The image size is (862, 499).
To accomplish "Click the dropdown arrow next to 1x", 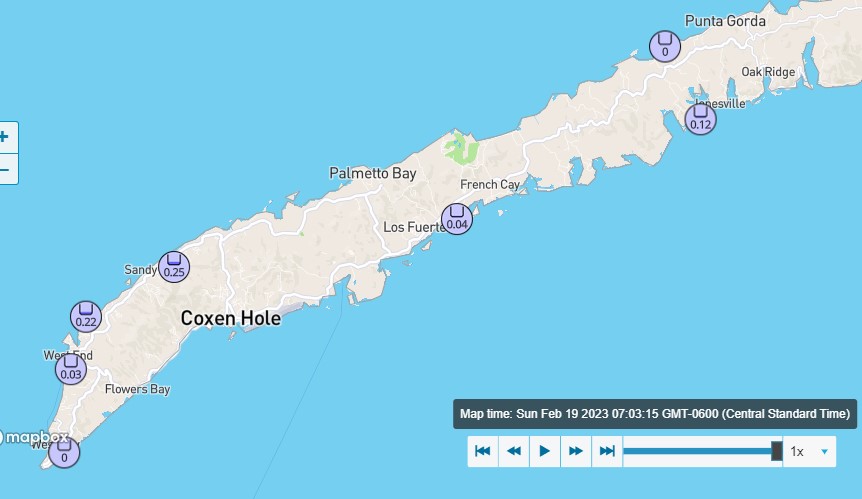I will pos(824,452).
